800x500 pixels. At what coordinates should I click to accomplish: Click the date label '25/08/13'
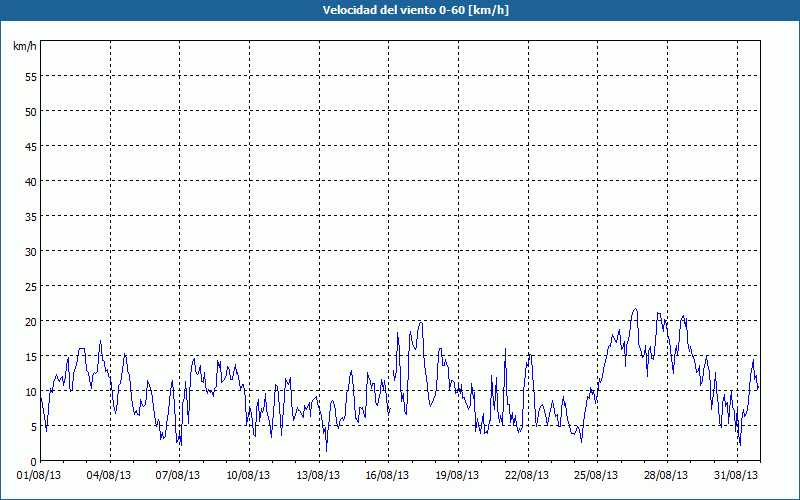[596, 475]
